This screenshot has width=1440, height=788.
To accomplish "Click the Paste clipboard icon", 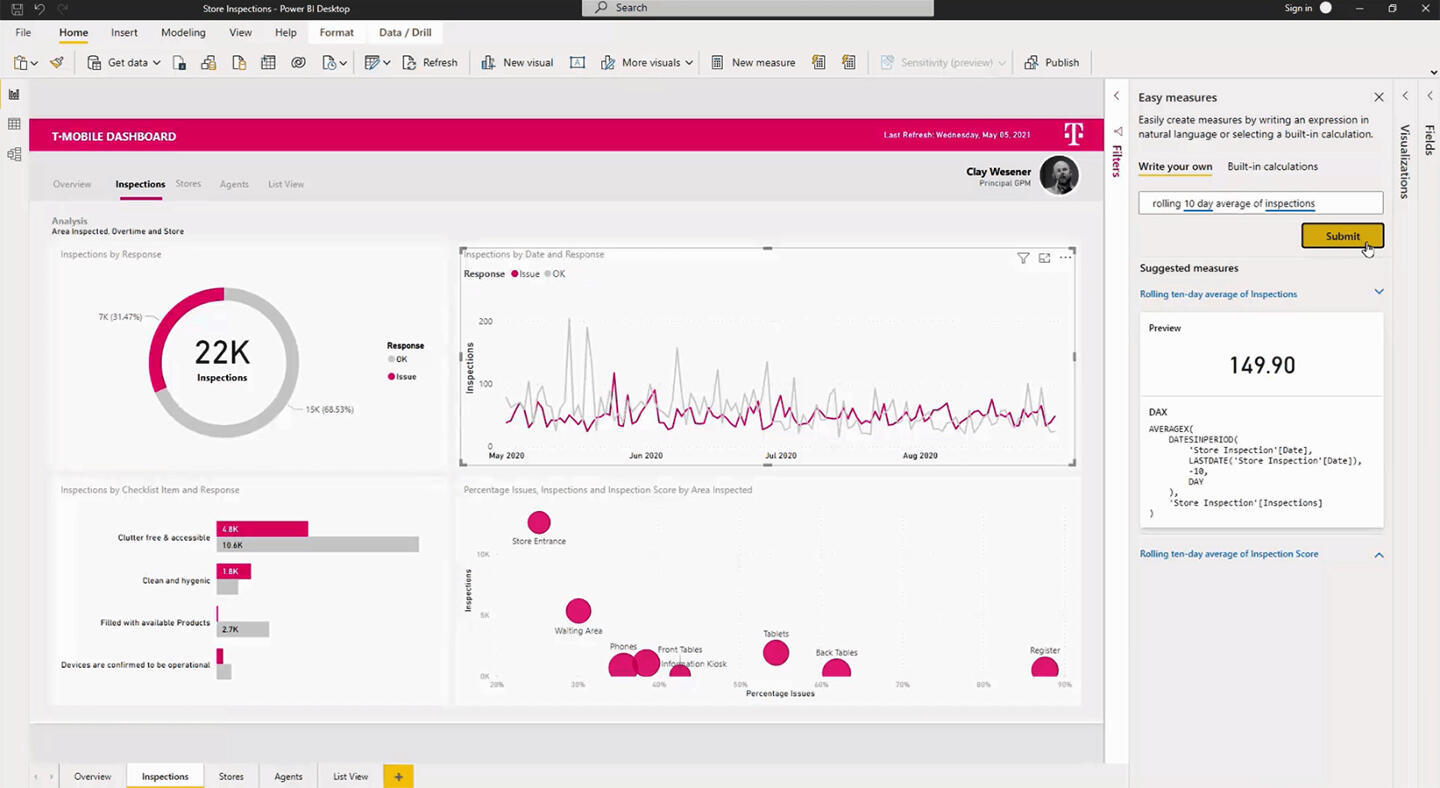I will pyautogui.click(x=20, y=62).
